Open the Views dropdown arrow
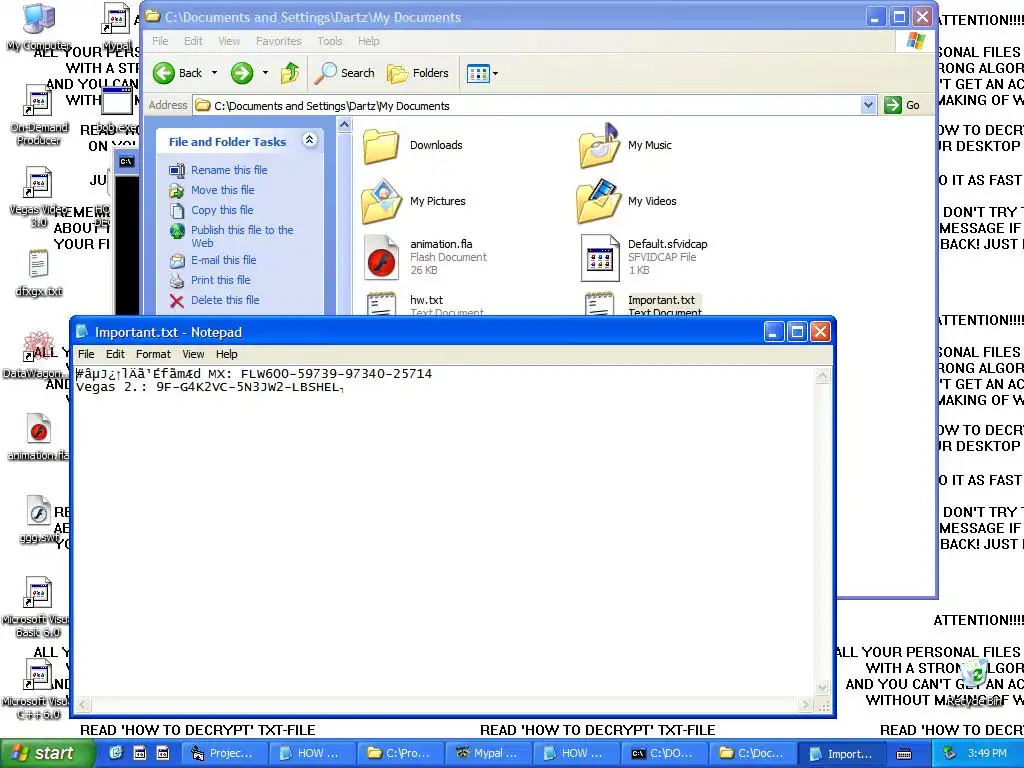 pyautogui.click(x=496, y=73)
